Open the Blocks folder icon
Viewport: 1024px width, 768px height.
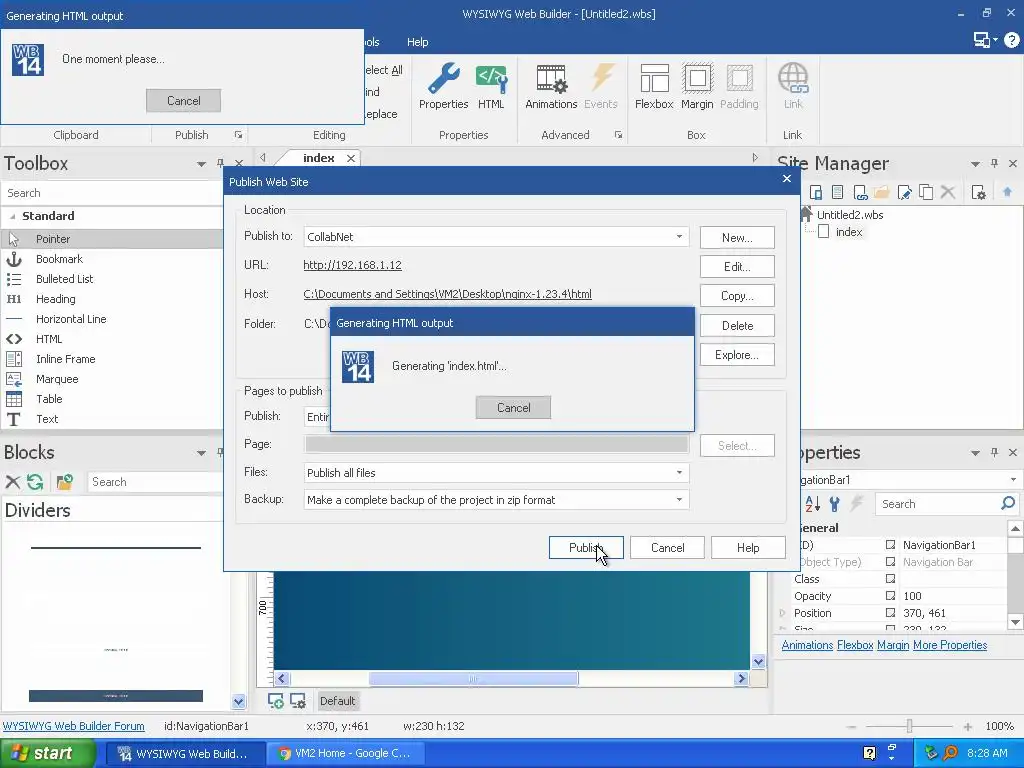pyautogui.click(x=65, y=482)
